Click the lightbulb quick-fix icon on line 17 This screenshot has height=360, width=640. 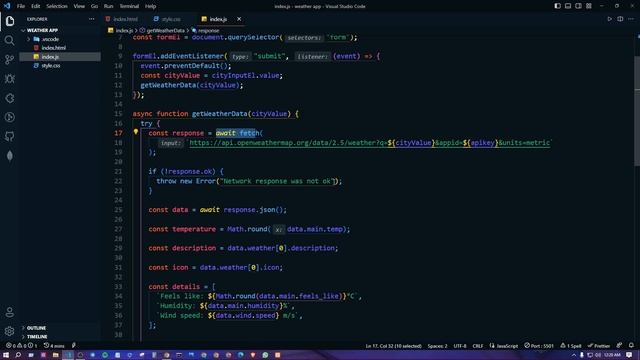(136, 132)
